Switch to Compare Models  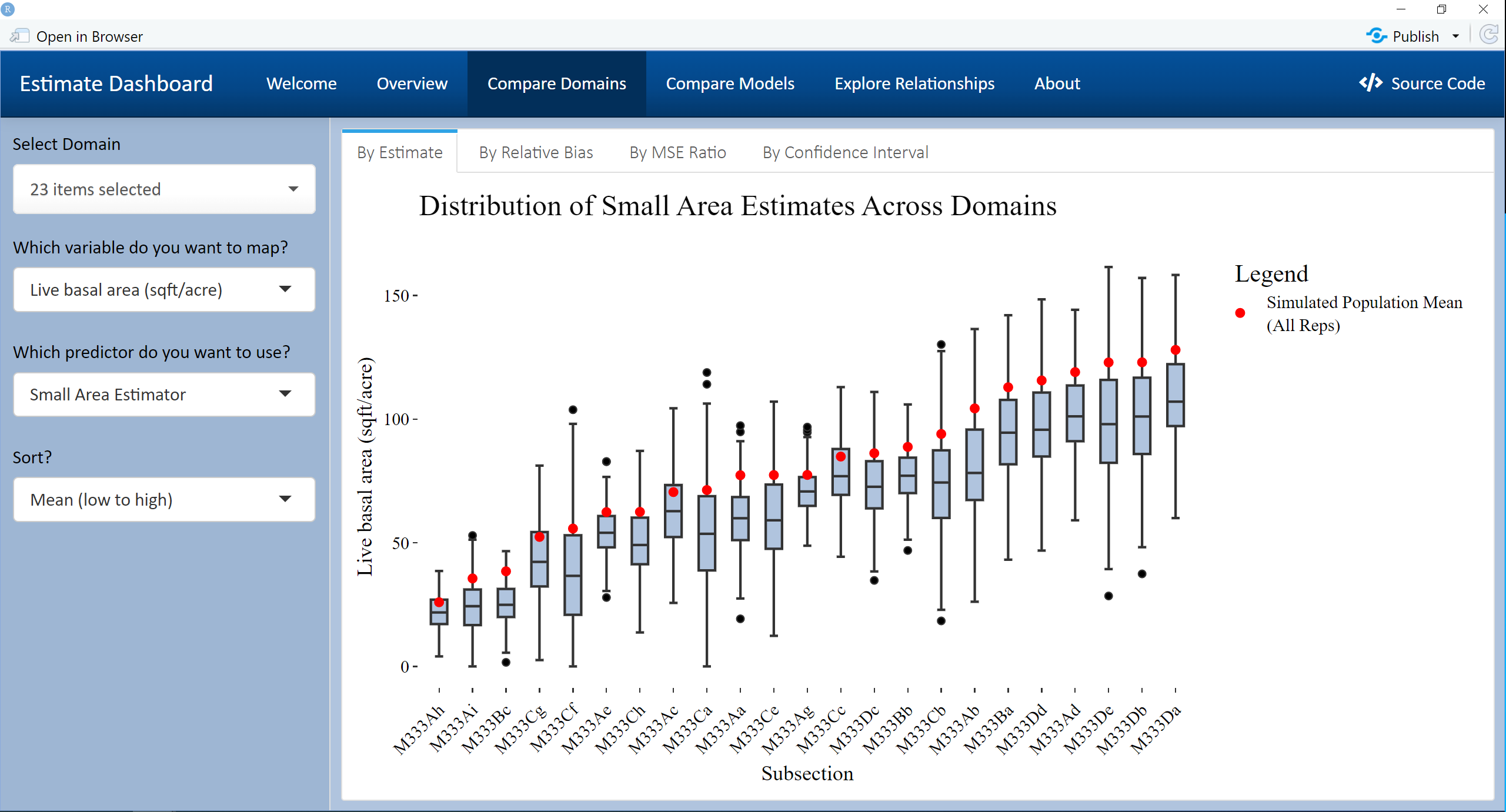tap(730, 83)
